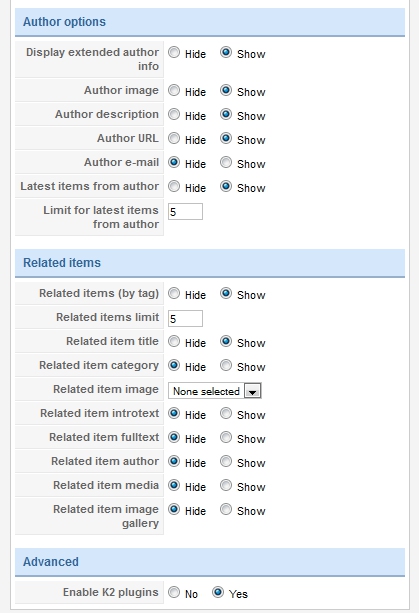
Task: Show the Related item introtext
Action: [x=226, y=413]
